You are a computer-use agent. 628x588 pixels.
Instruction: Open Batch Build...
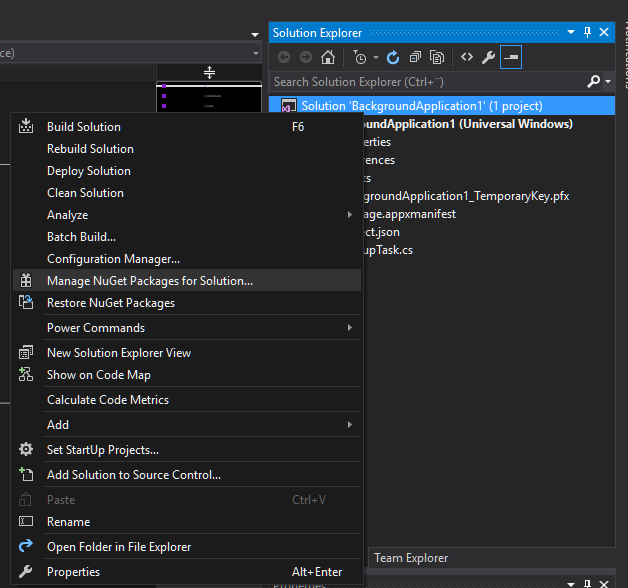tap(187, 237)
